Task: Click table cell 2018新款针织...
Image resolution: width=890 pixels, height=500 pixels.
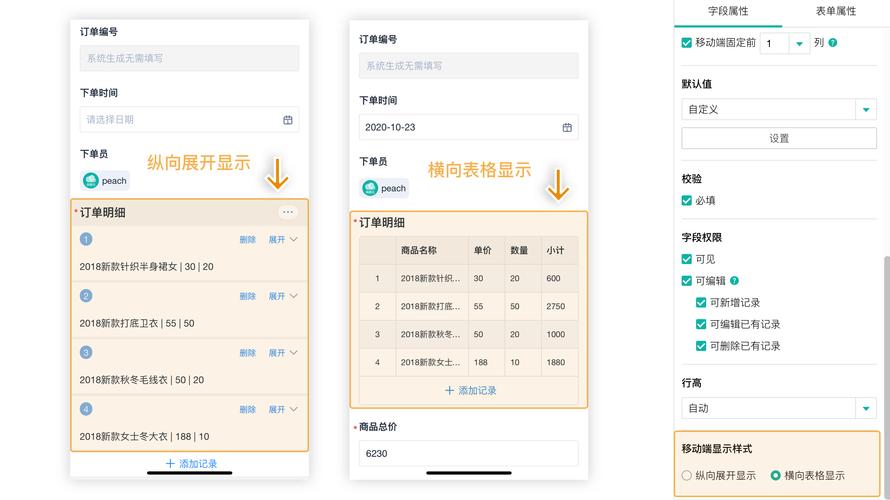Action: pyautogui.click(x=430, y=279)
